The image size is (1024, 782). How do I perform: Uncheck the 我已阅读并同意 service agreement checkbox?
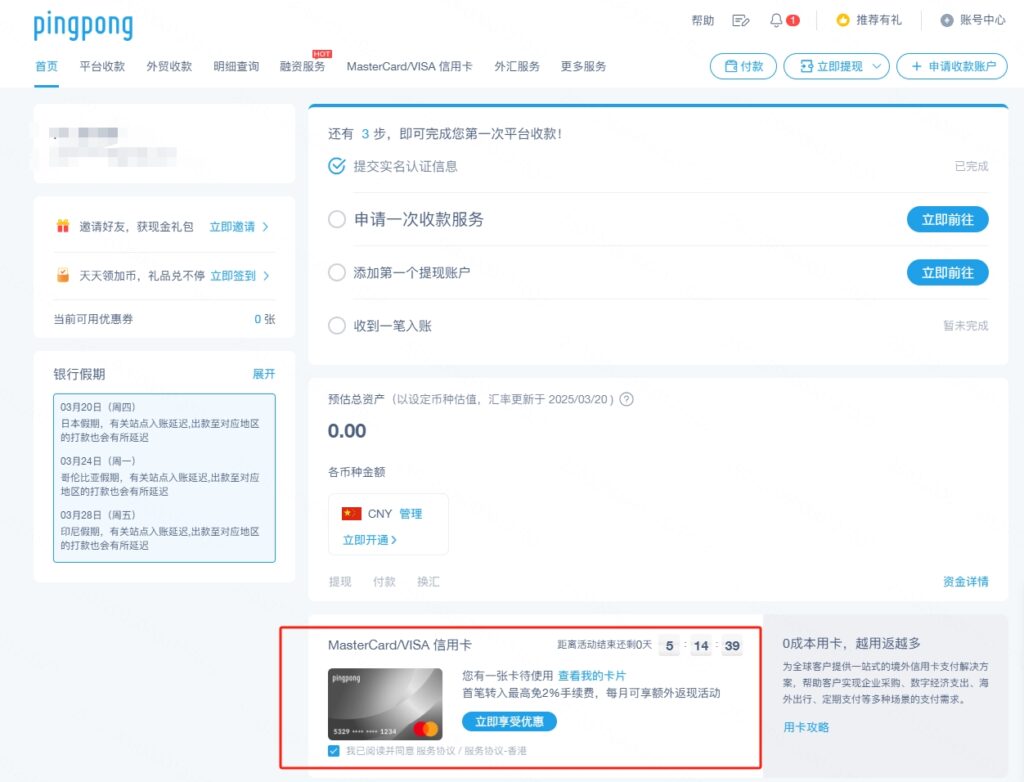[334, 749]
